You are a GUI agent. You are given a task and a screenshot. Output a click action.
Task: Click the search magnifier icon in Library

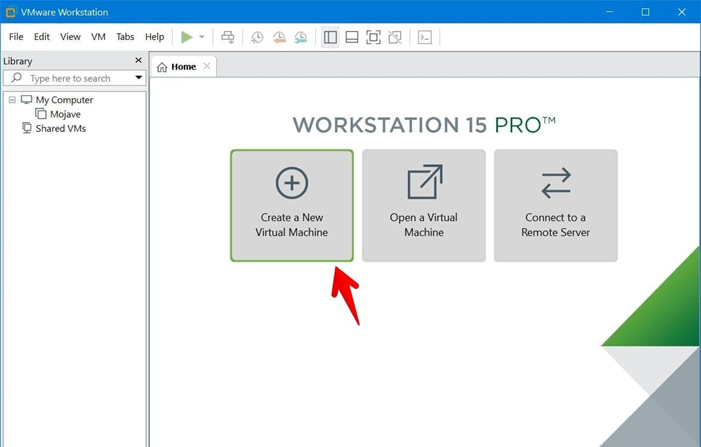pyautogui.click(x=17, y=78)
